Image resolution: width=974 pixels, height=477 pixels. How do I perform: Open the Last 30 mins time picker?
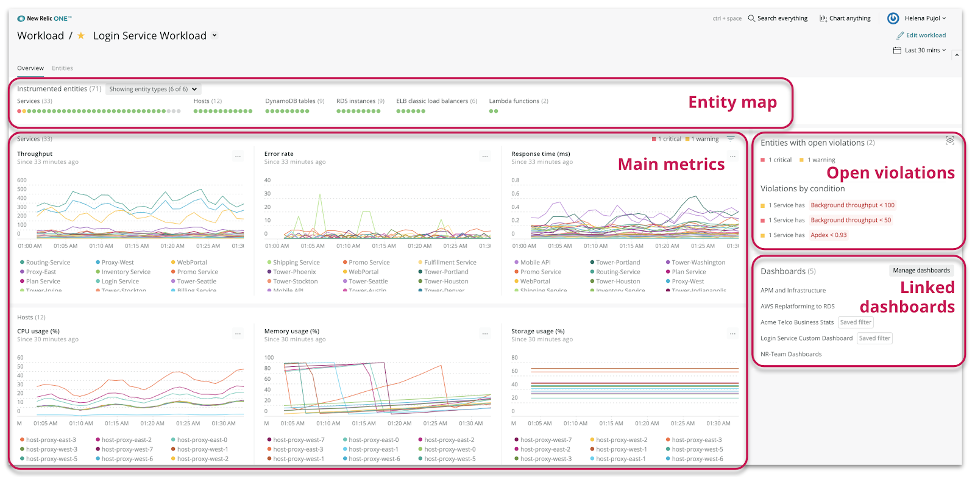[x=919, y=50]
